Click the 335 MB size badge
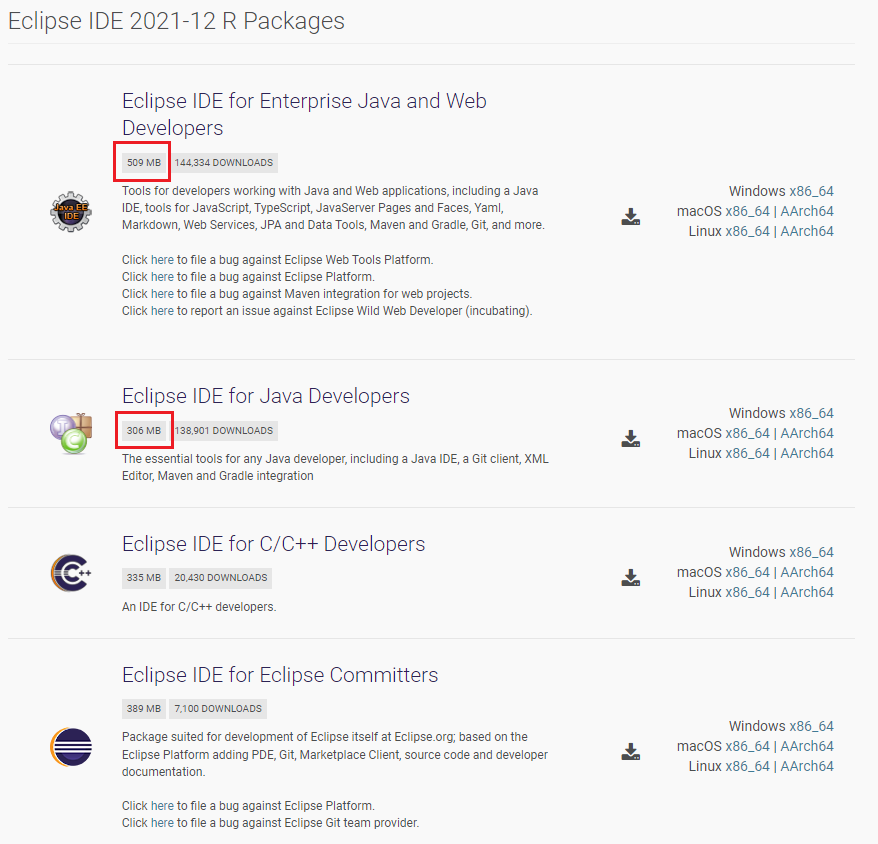The width and height of the screenshot is (878, 844). [143, 577]
